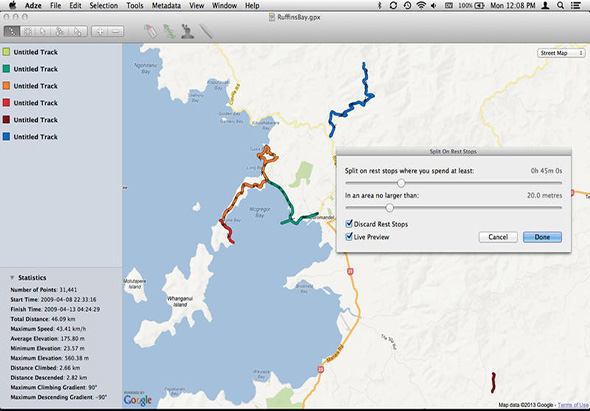
Task: Click the Maximum Speed 43.41 km/h statistic
Action: click(48, 329)
